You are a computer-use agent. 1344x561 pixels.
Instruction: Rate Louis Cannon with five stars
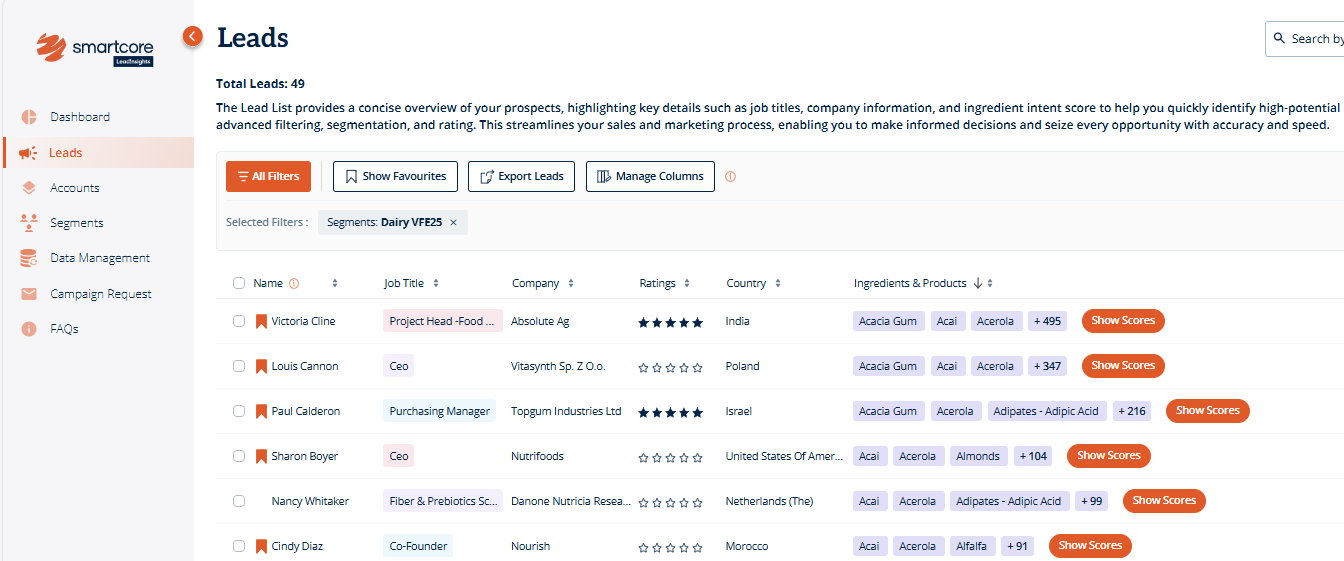coord(698,367)
